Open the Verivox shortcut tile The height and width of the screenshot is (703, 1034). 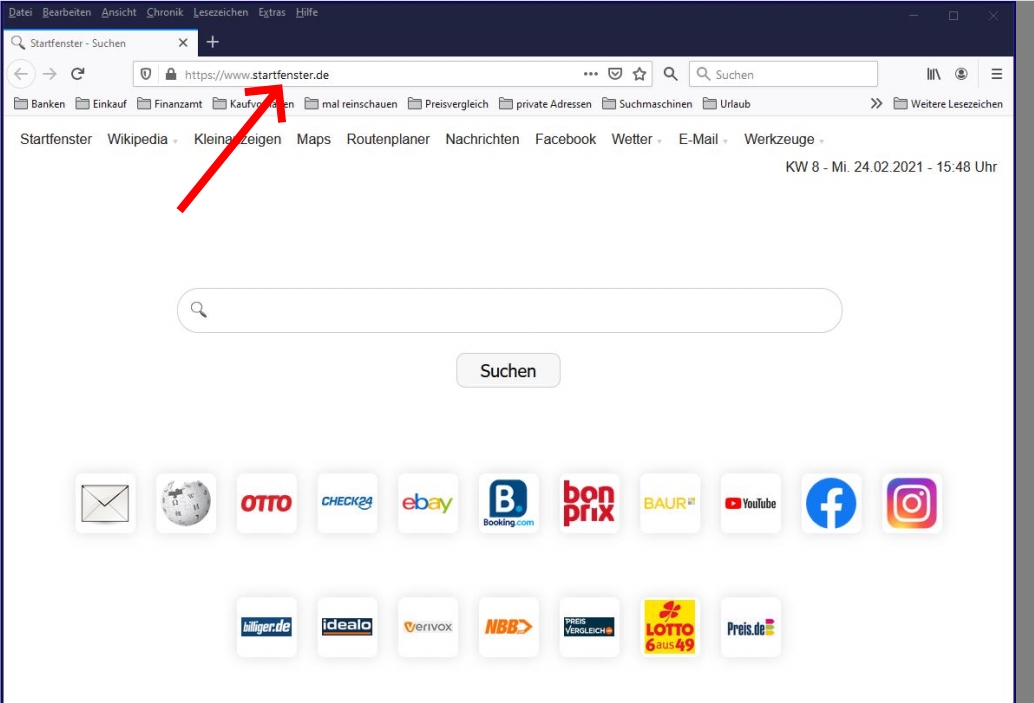pos(428,627)
